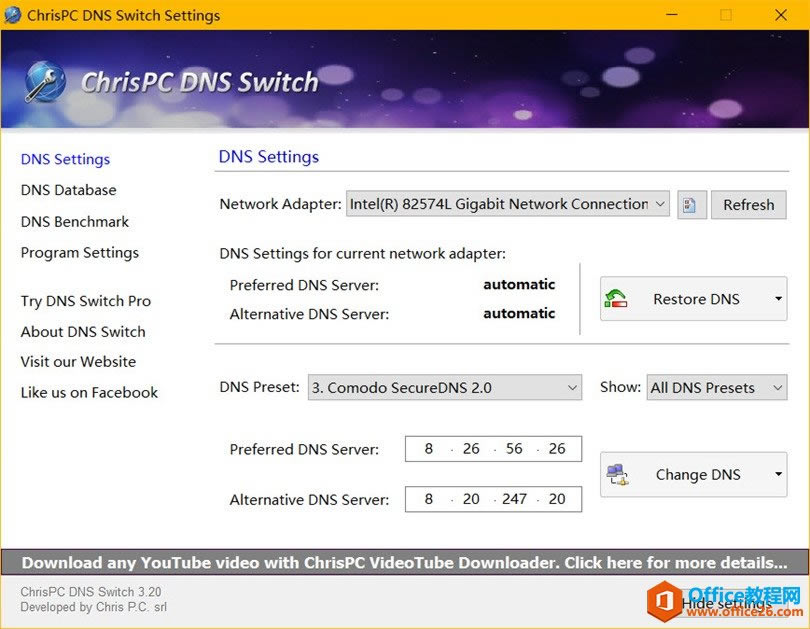Viewport: 810px width, 629px height.
Task: Click first octet of Preferred DNS Server
Action: coord(428,448)
